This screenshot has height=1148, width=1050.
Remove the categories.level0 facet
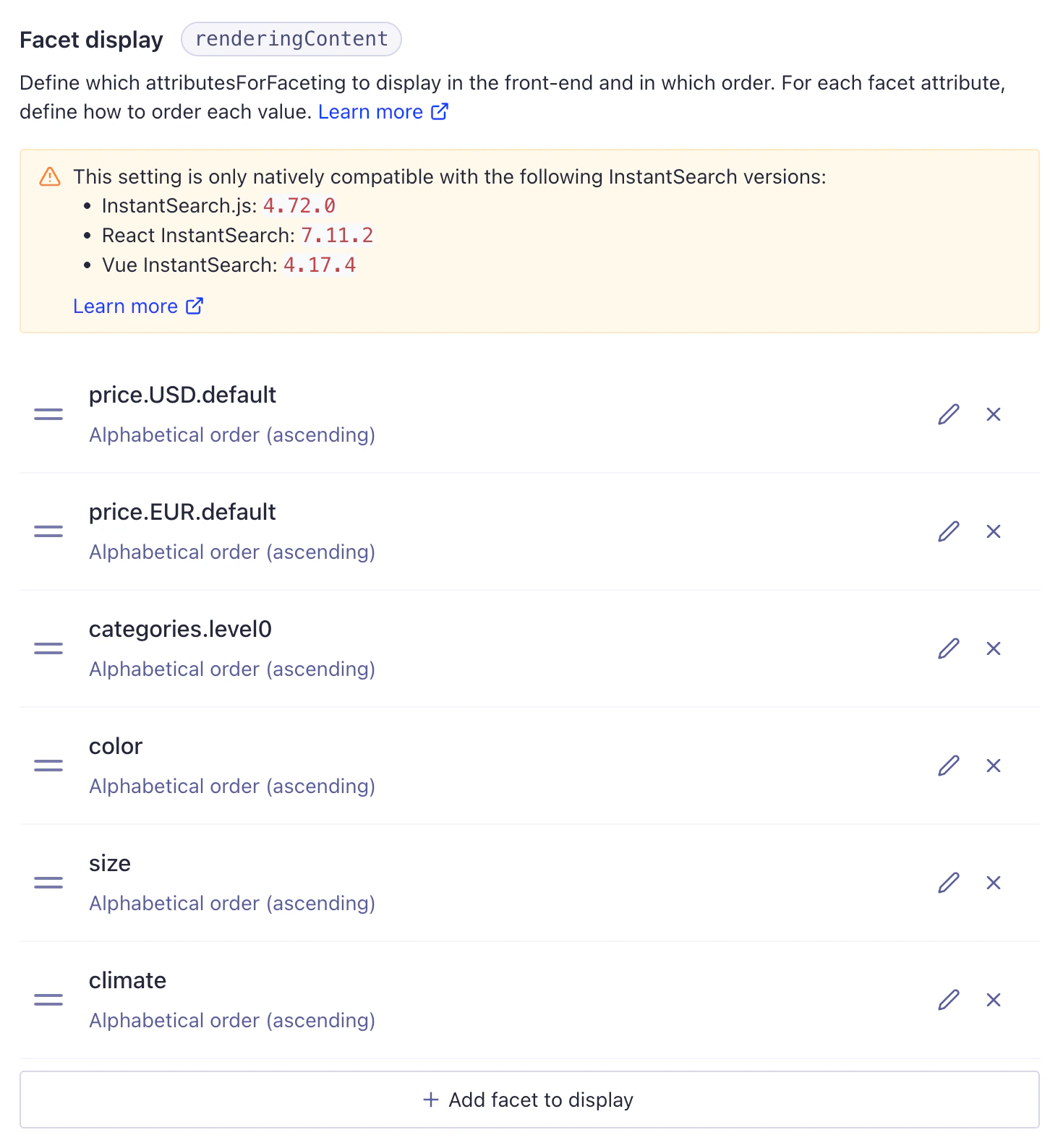pos(994,648)
